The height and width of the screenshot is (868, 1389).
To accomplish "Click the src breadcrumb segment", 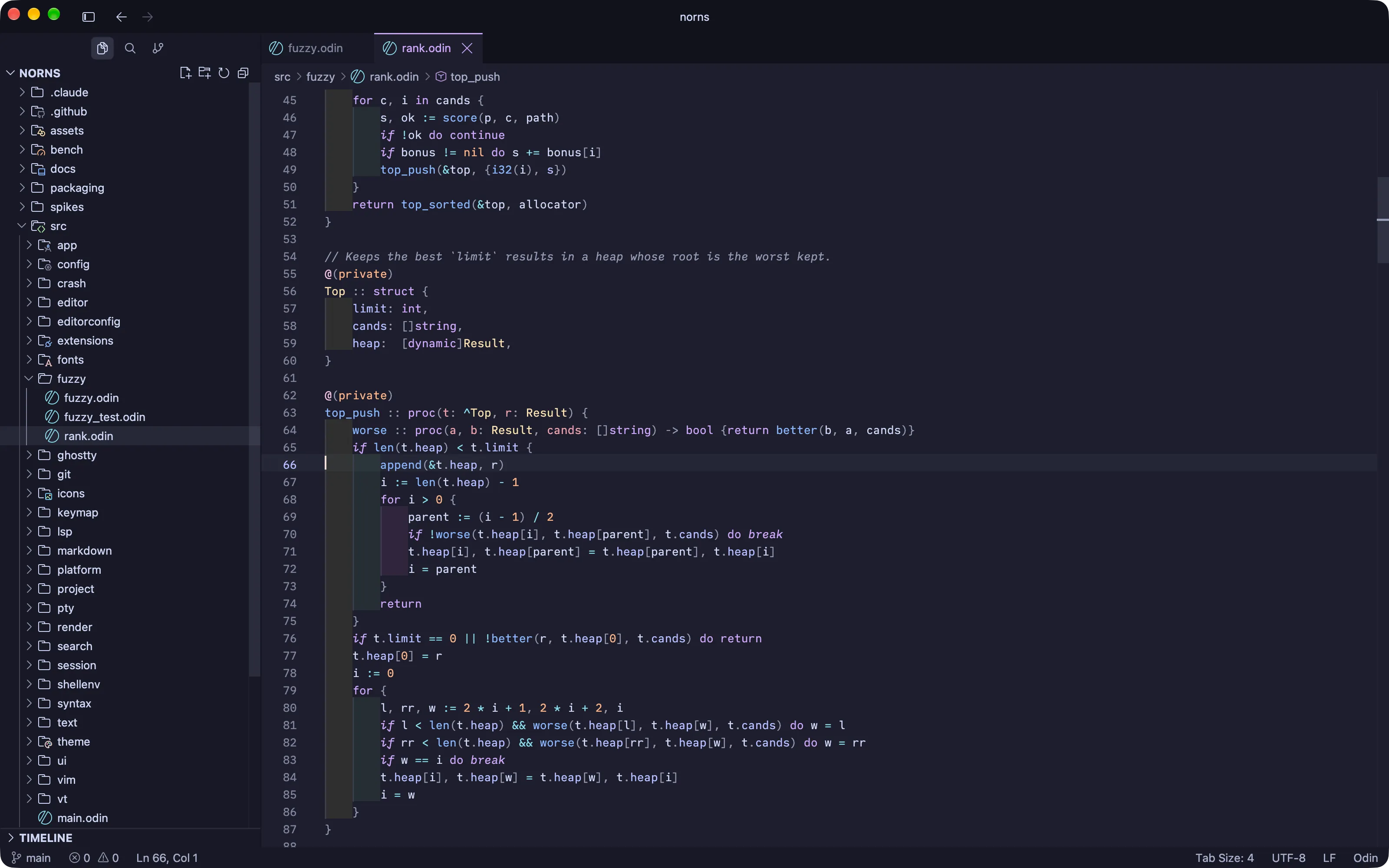I will pyautogui.click(x=283, y=77).
